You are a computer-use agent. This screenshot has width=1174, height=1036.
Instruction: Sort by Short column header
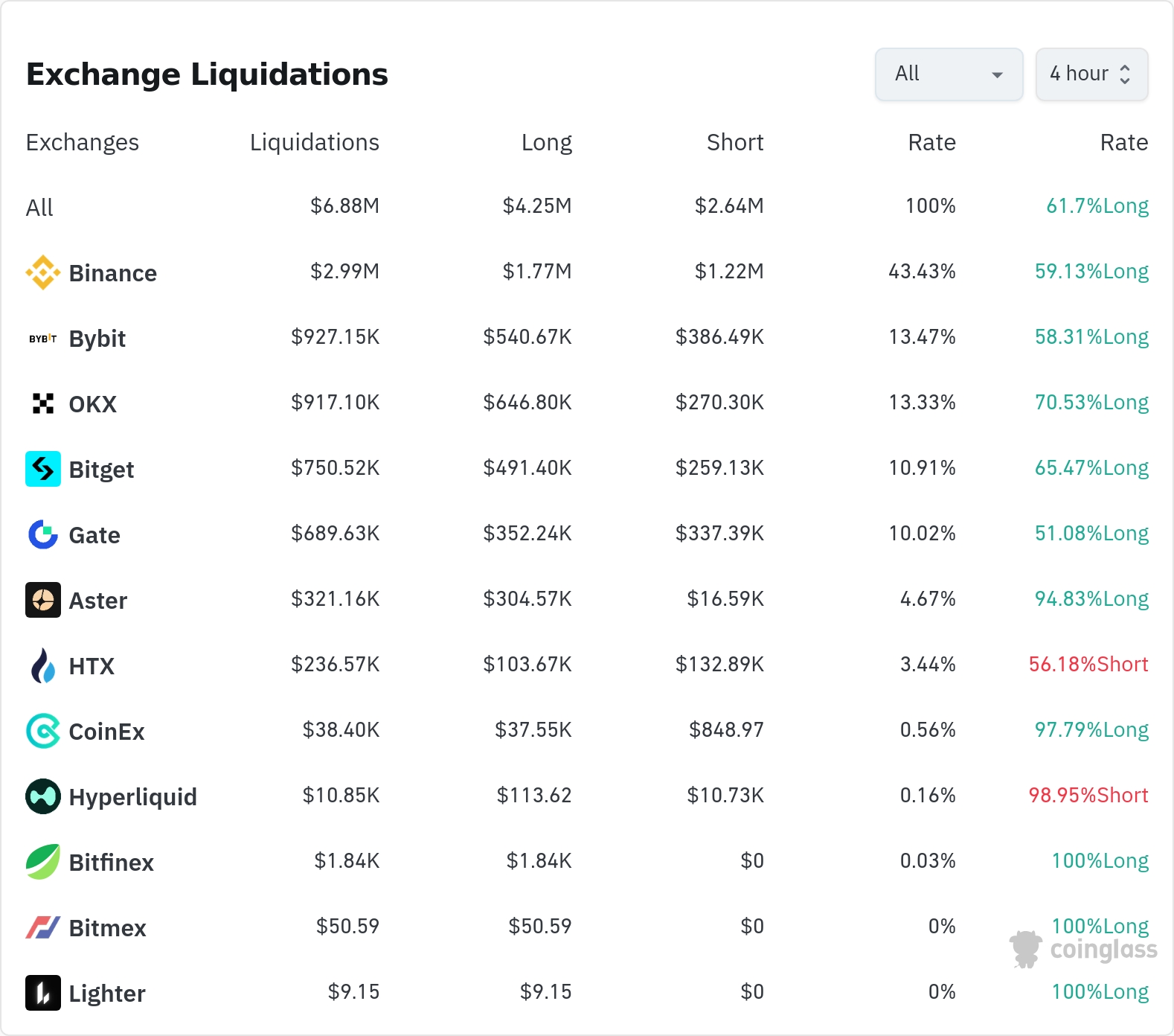(x=734, y=142)
